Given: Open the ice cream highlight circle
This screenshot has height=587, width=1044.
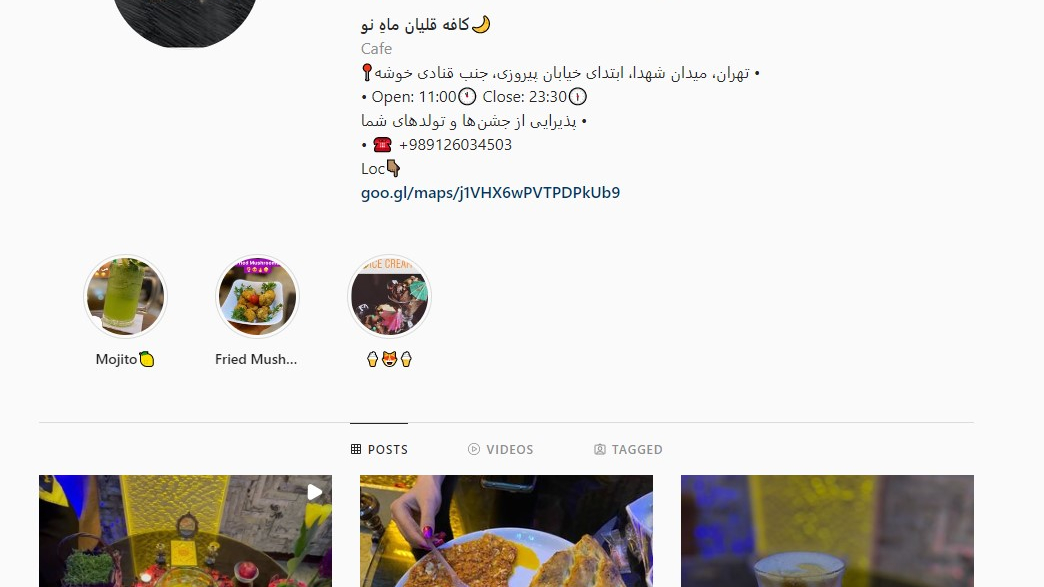Looking at the screenshot, I should (x=390, y=296).
